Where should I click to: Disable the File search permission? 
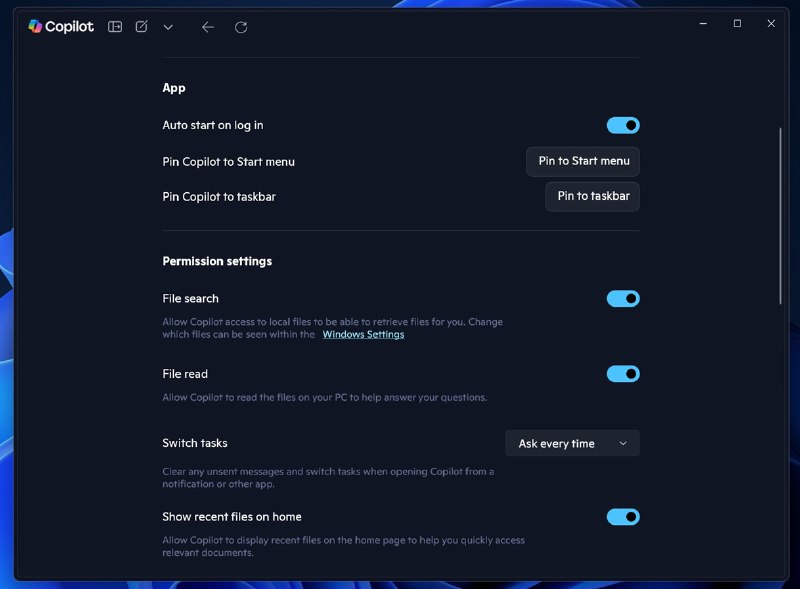coord(622,298)
